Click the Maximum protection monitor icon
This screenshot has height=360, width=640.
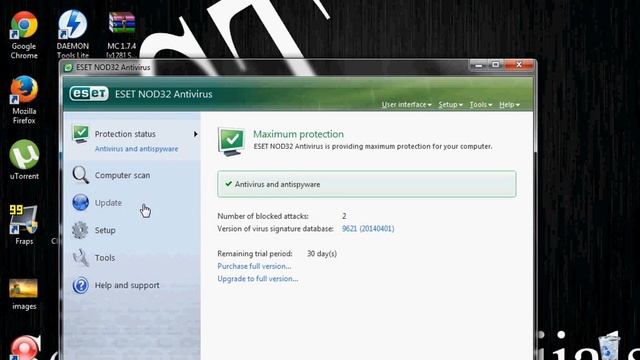pyautogui.click(x=231, y=141)
